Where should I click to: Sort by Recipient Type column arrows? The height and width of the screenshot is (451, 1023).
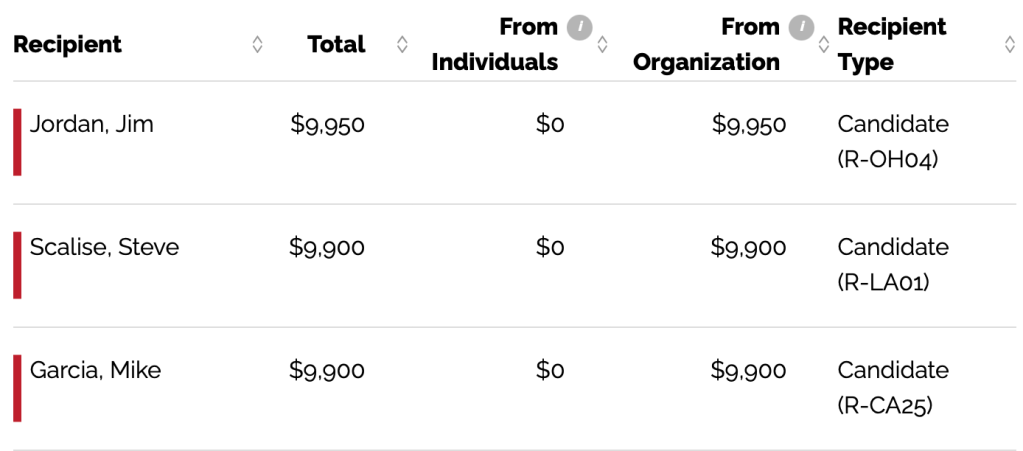pyautogui.click(x=1009, y=44)
